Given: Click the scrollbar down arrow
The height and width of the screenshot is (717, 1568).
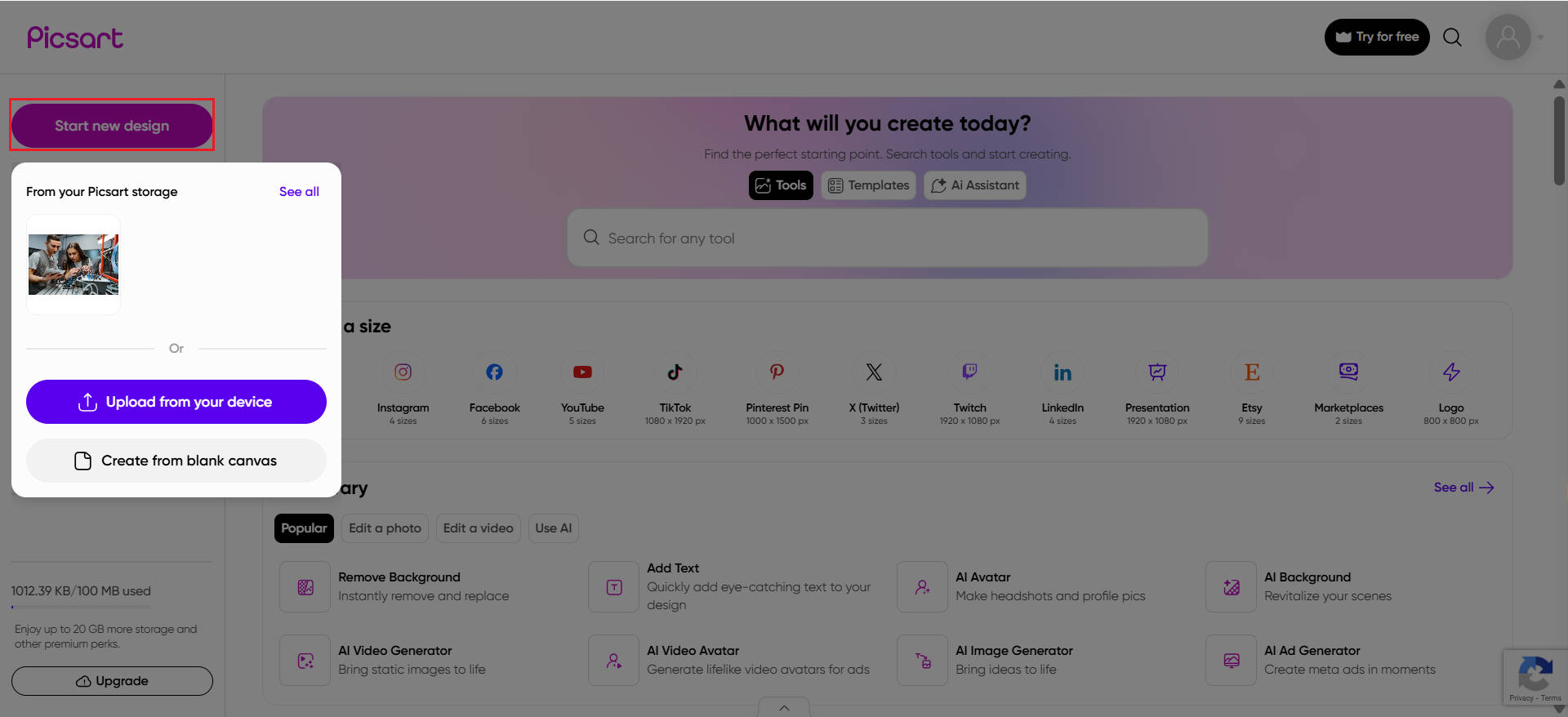Looking at the screenshot, I should click(x=1559, y=710).
